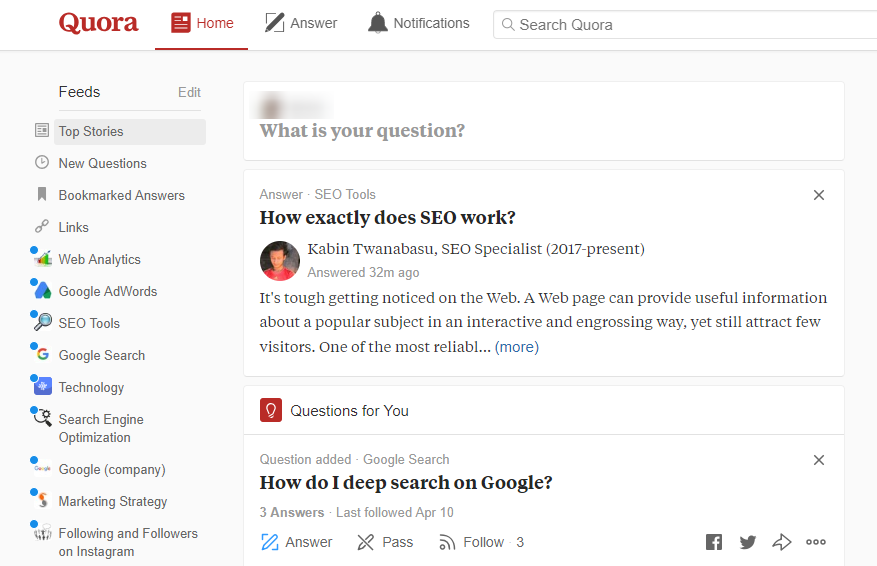Open the SEO Tools feed icon
Viewport: 877px width, 566px height.
point(43,323)
